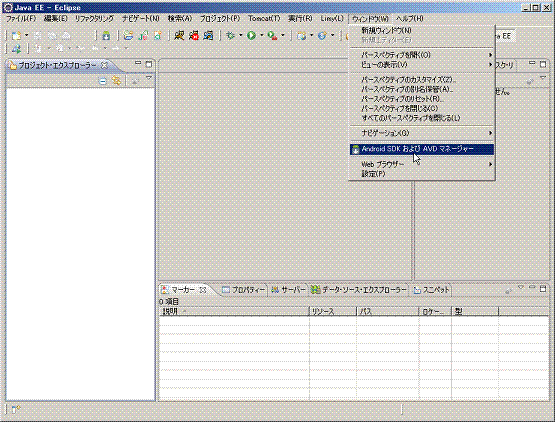Open the ヘルプ(H) menu
The image size is (555, 422).
coord(410,18)
